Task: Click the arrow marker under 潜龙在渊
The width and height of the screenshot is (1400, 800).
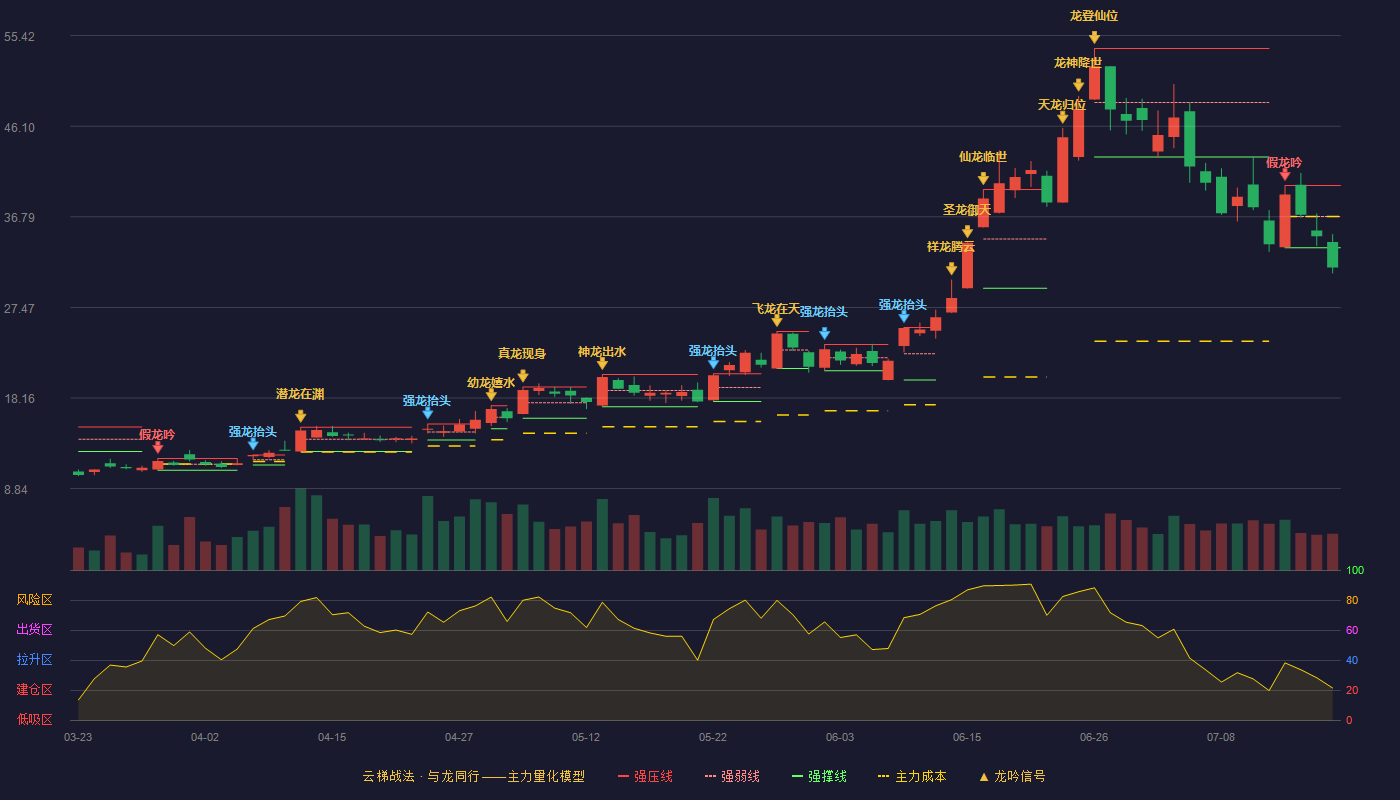Action: click(x=300, y=415)
